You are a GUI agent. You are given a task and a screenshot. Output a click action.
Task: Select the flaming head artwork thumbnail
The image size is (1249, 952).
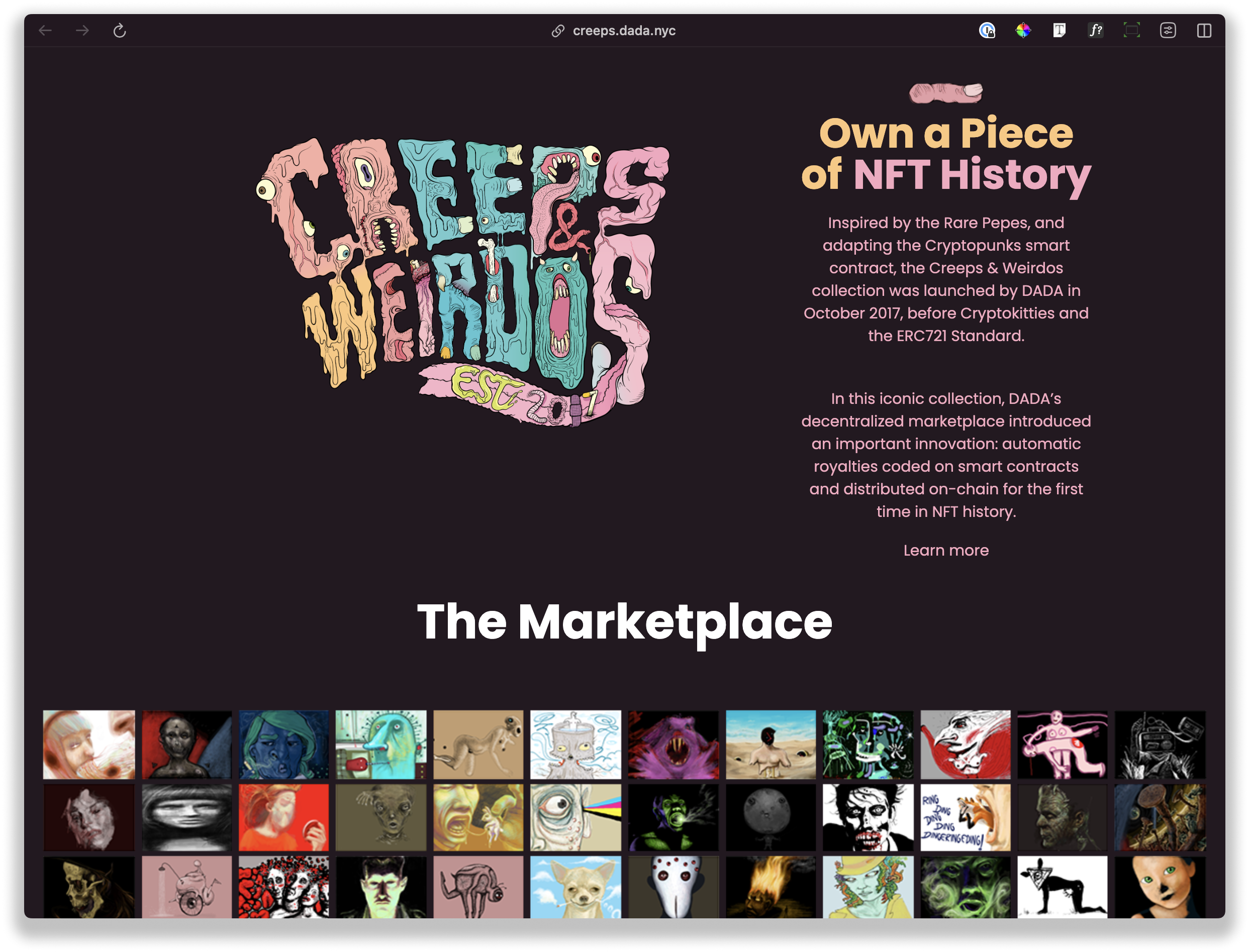pyautogui.click(x=771, y=887)
